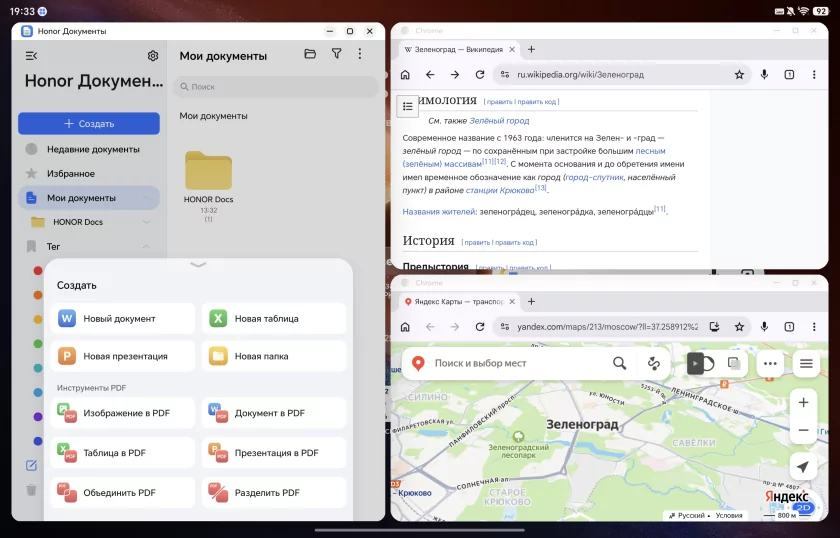Image resolution: width=840 pixels, height=538 pixels.
Task: Go back in the Wikipedia Chrome window
Action: (430, 74)
